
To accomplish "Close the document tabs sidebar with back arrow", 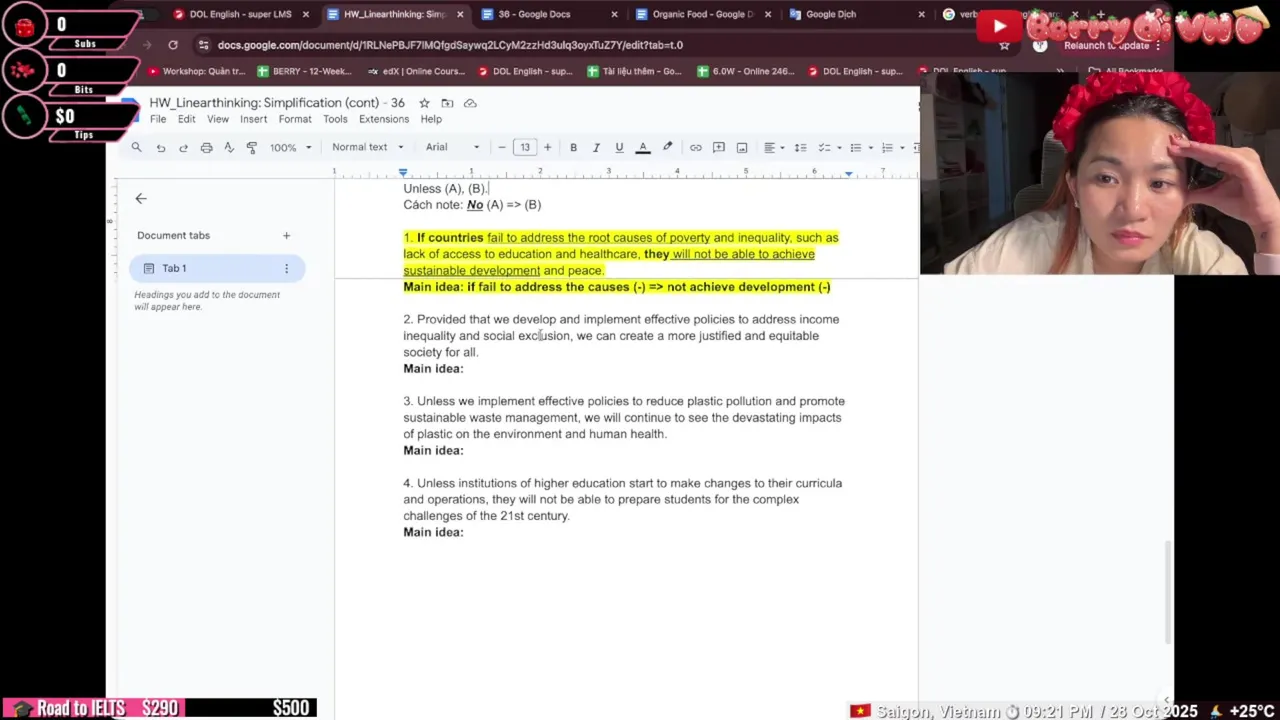I will pos(141,199).
